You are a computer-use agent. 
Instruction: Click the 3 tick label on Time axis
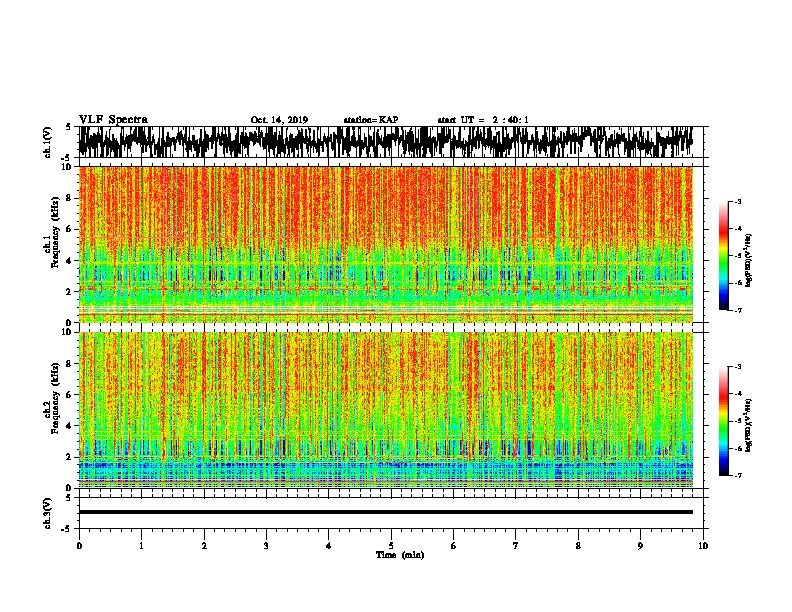(266, 546)
